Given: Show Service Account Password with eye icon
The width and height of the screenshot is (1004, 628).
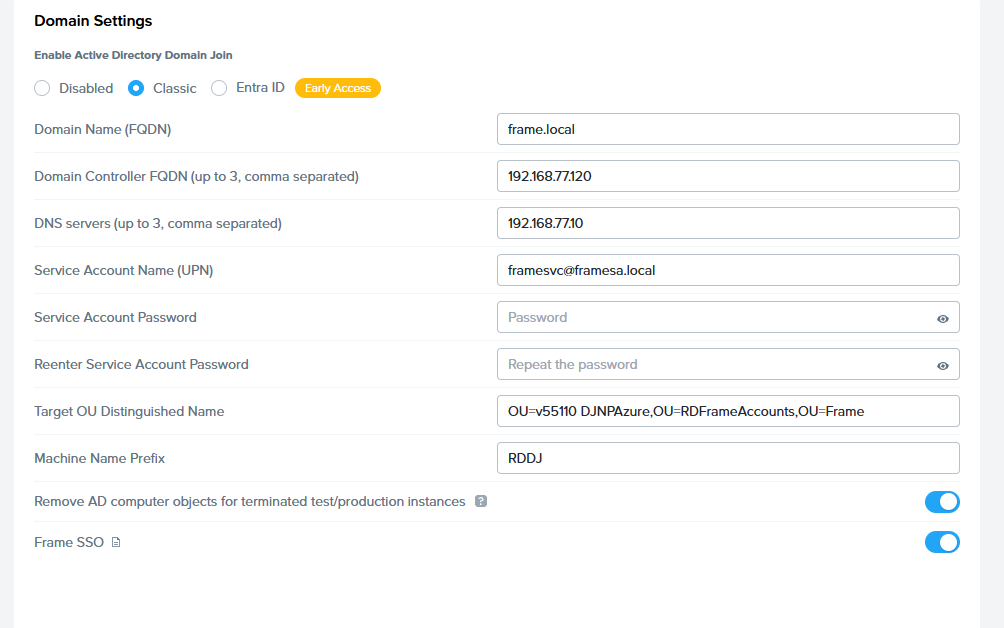Looking at the screenshot, I should (942, 318).
